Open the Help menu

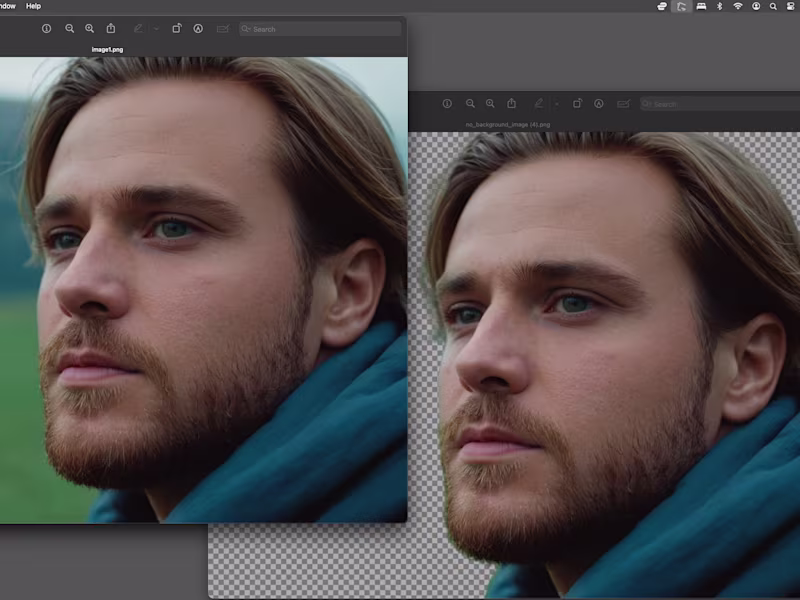(x=33, y=6)
